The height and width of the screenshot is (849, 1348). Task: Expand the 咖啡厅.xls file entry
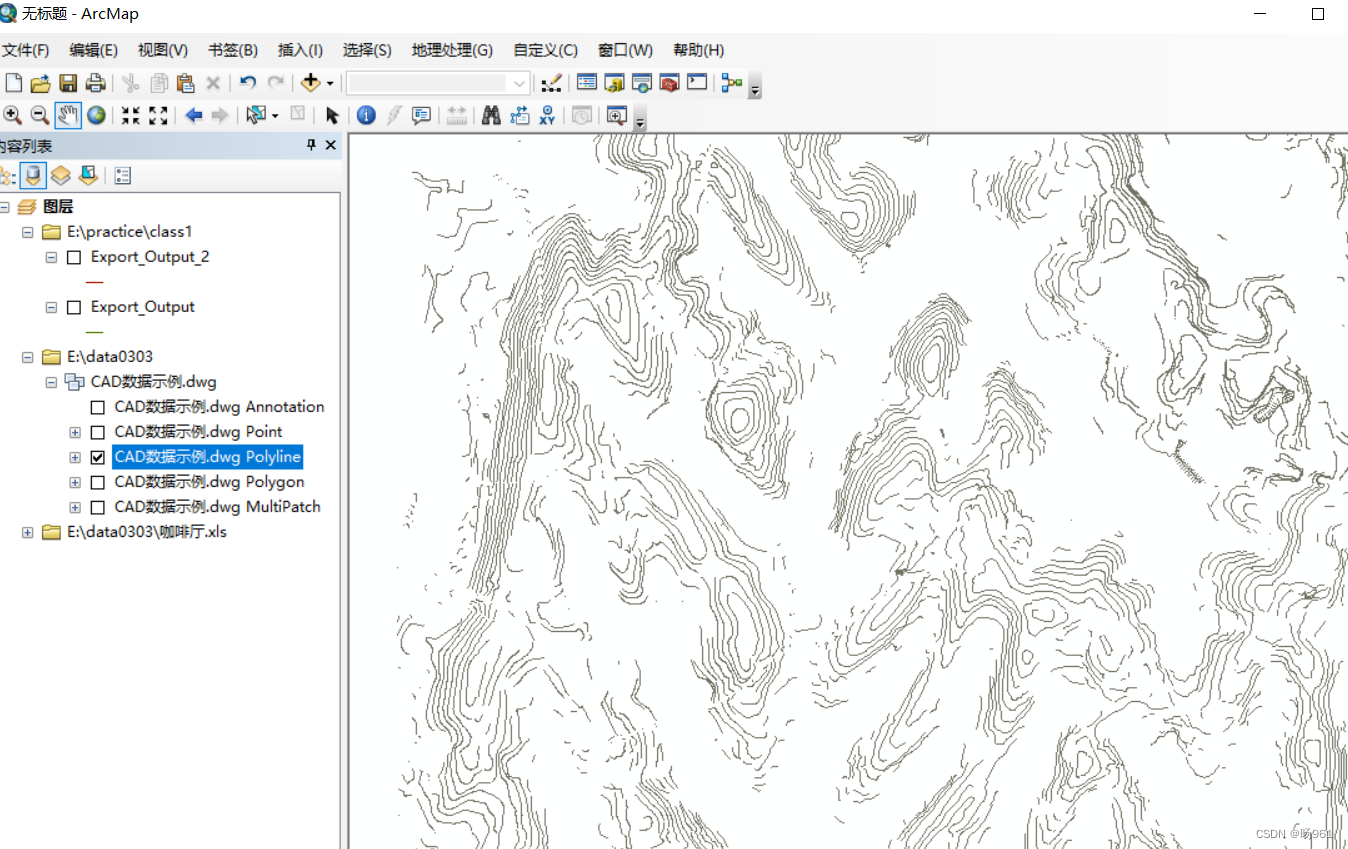pos(27,532)
